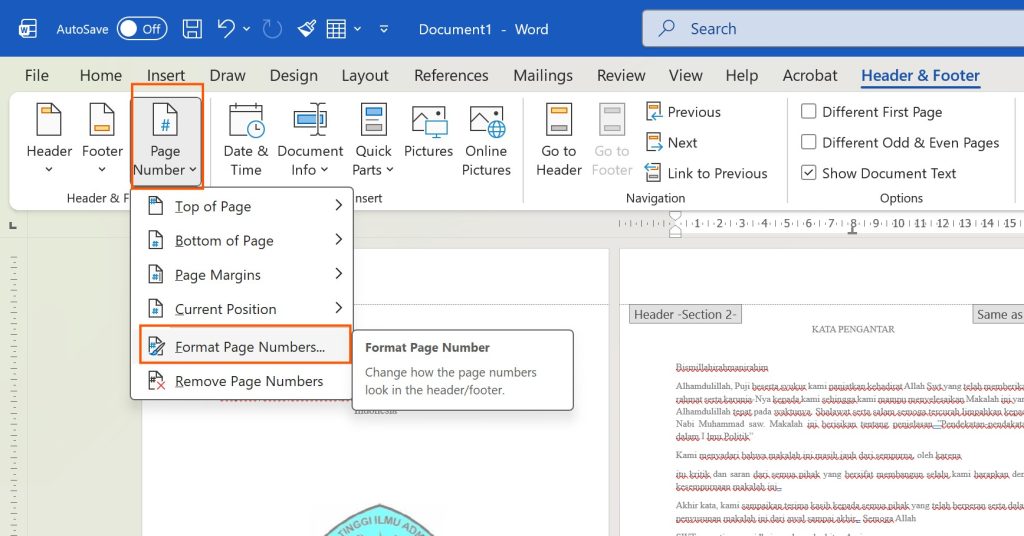Switch to the References tab
The image size is (1024, 536).
coord(451,76)
